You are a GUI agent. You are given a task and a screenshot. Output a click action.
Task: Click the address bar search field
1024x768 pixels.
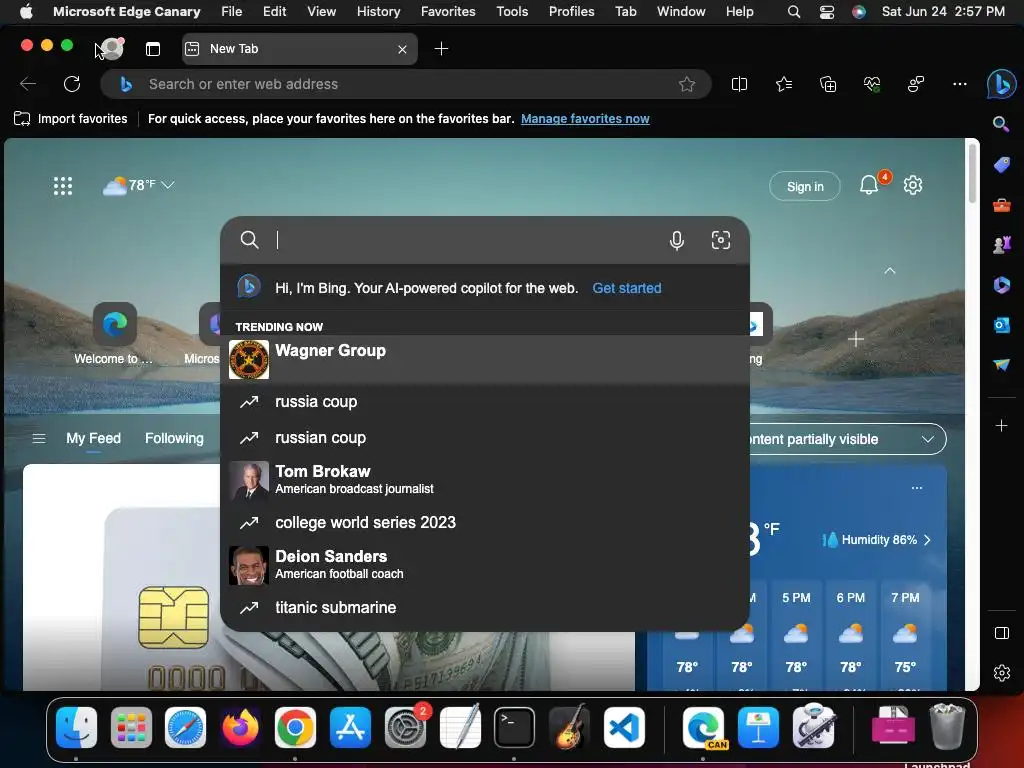point(405,84)
